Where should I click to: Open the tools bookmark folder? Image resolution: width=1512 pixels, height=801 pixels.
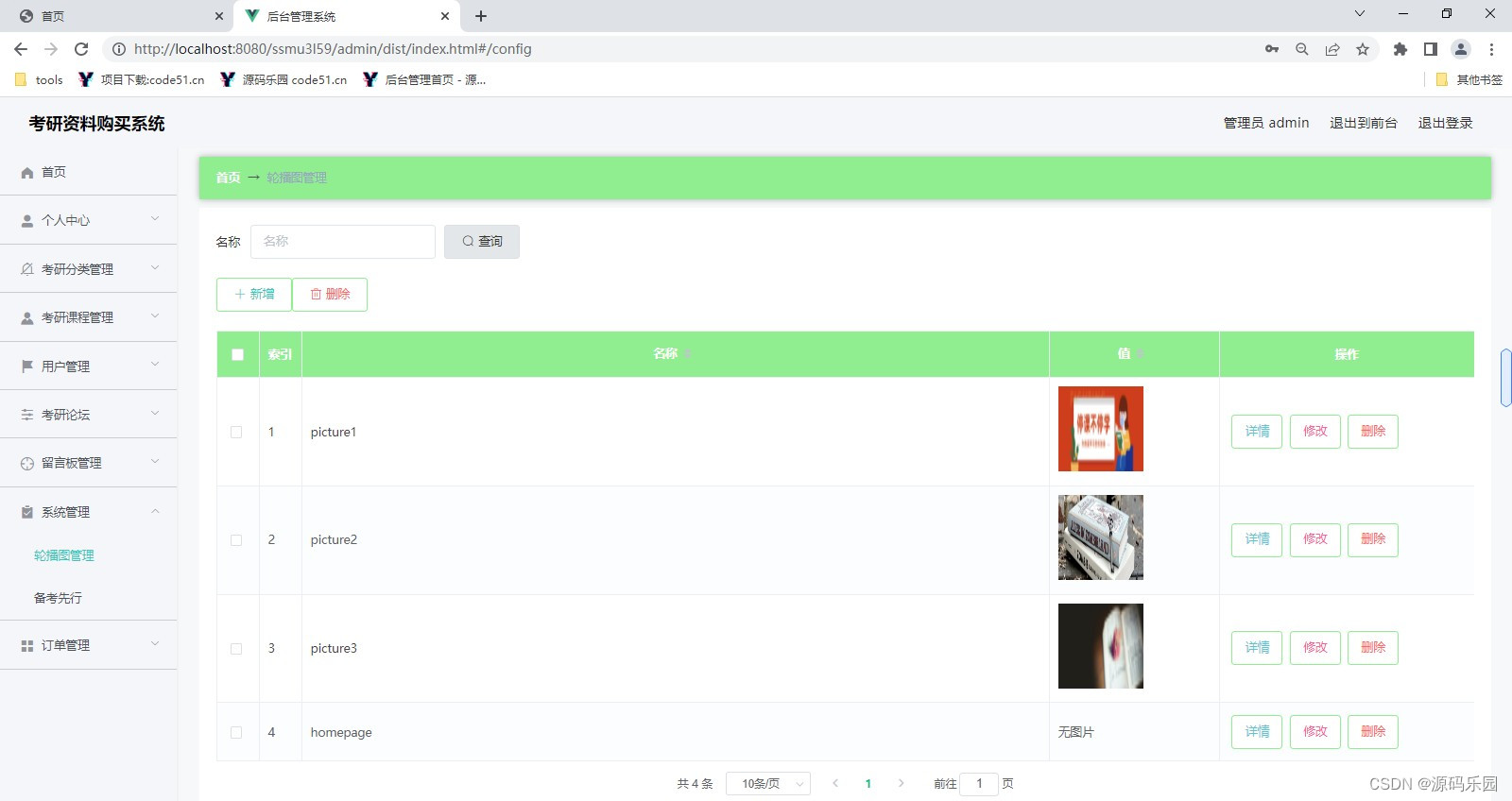click(40, 80)
